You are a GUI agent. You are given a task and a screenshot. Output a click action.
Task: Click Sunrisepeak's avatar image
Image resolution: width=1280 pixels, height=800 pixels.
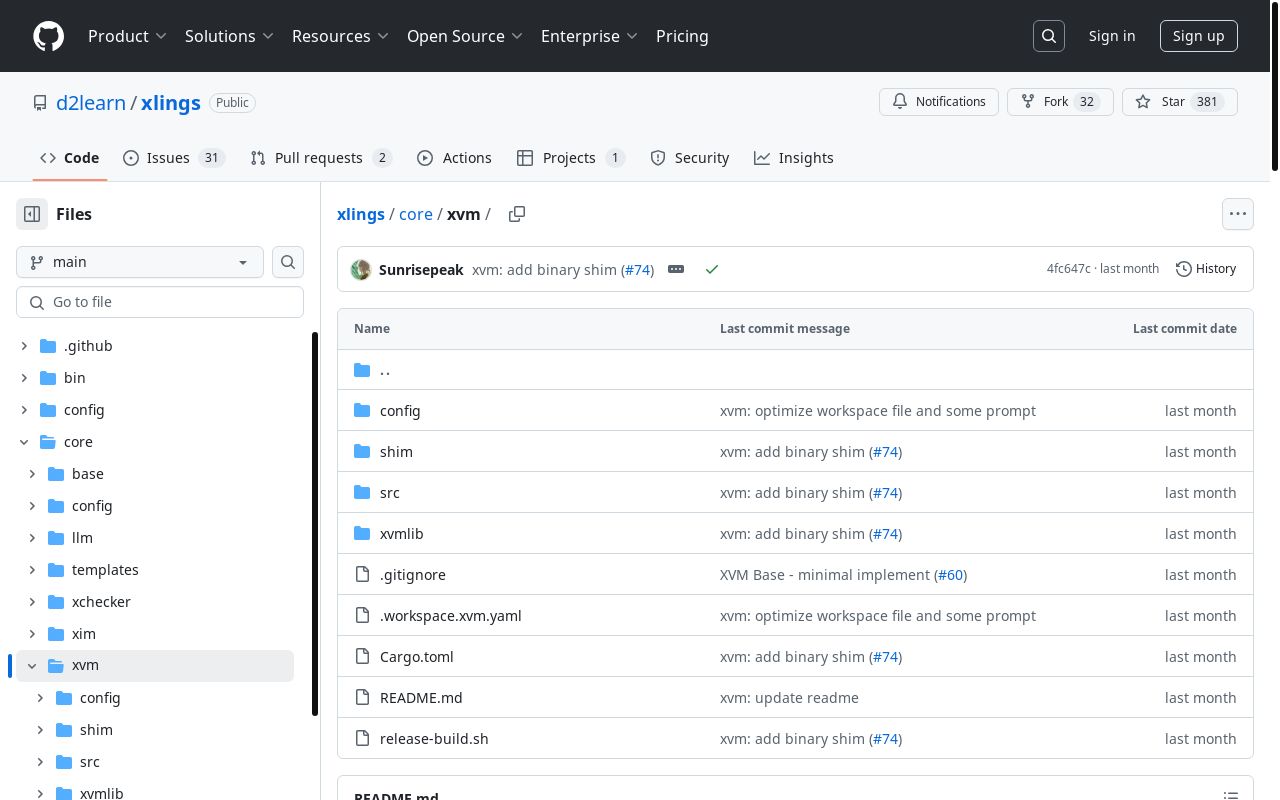pos(361,269)
